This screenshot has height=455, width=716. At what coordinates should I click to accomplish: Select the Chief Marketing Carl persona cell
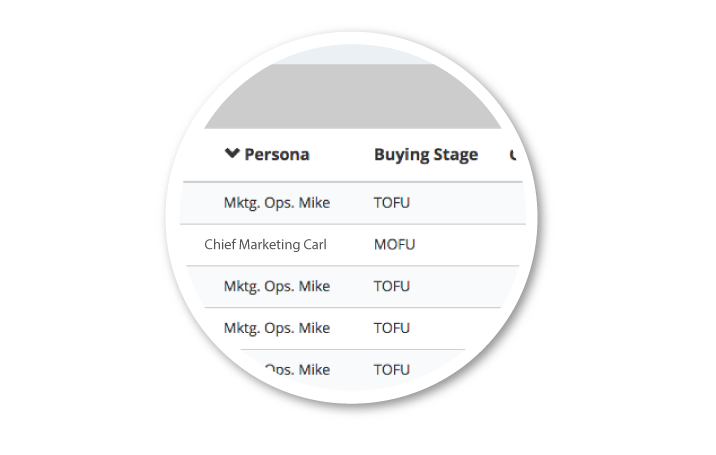point(265,244)
